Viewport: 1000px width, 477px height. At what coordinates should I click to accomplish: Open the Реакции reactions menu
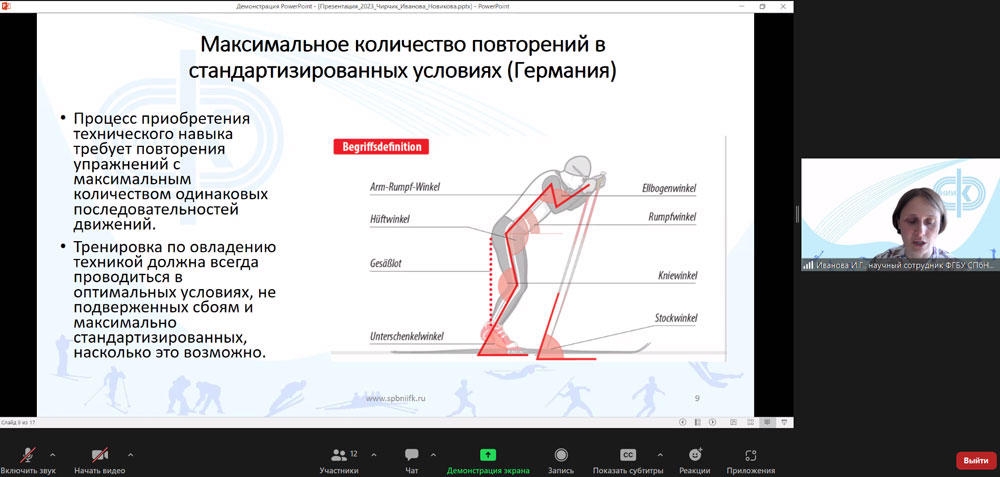point(695,460)
